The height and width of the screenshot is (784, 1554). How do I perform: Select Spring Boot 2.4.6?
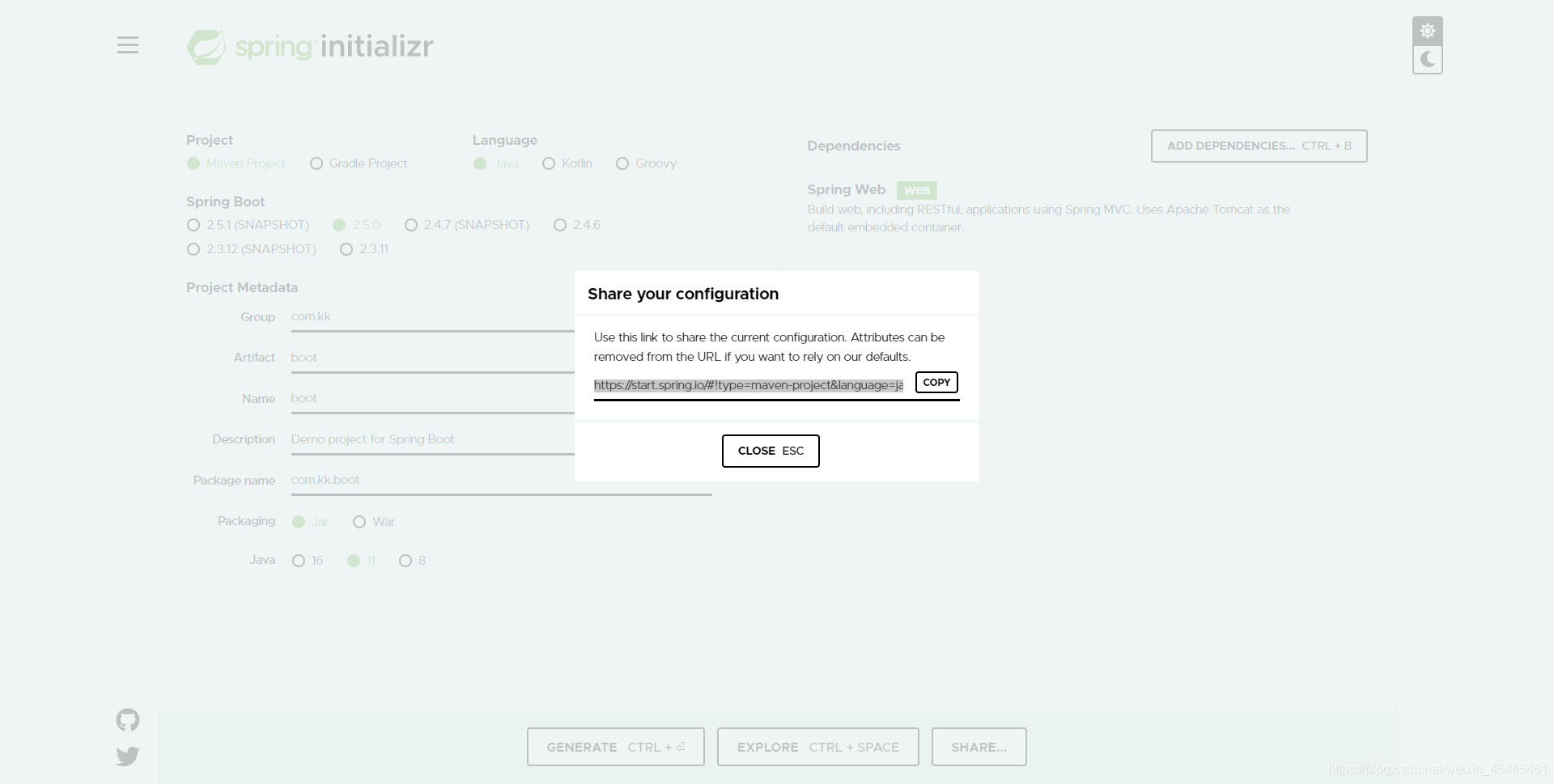[577, 225]
